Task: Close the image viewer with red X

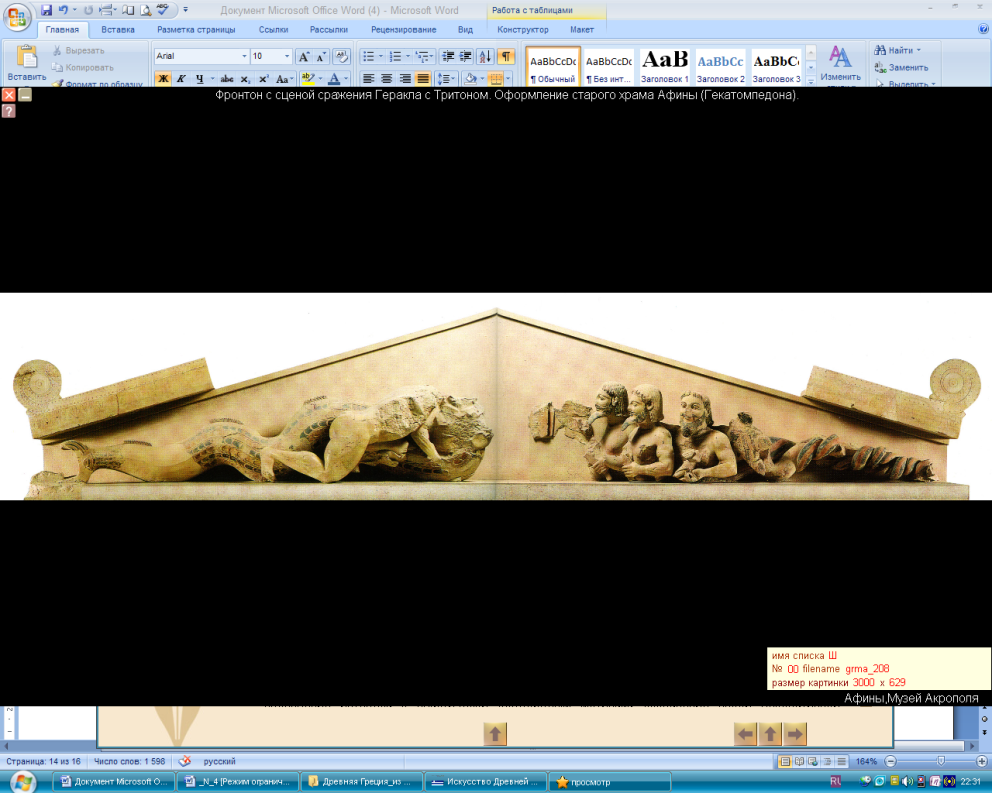Action: point(8,95)
